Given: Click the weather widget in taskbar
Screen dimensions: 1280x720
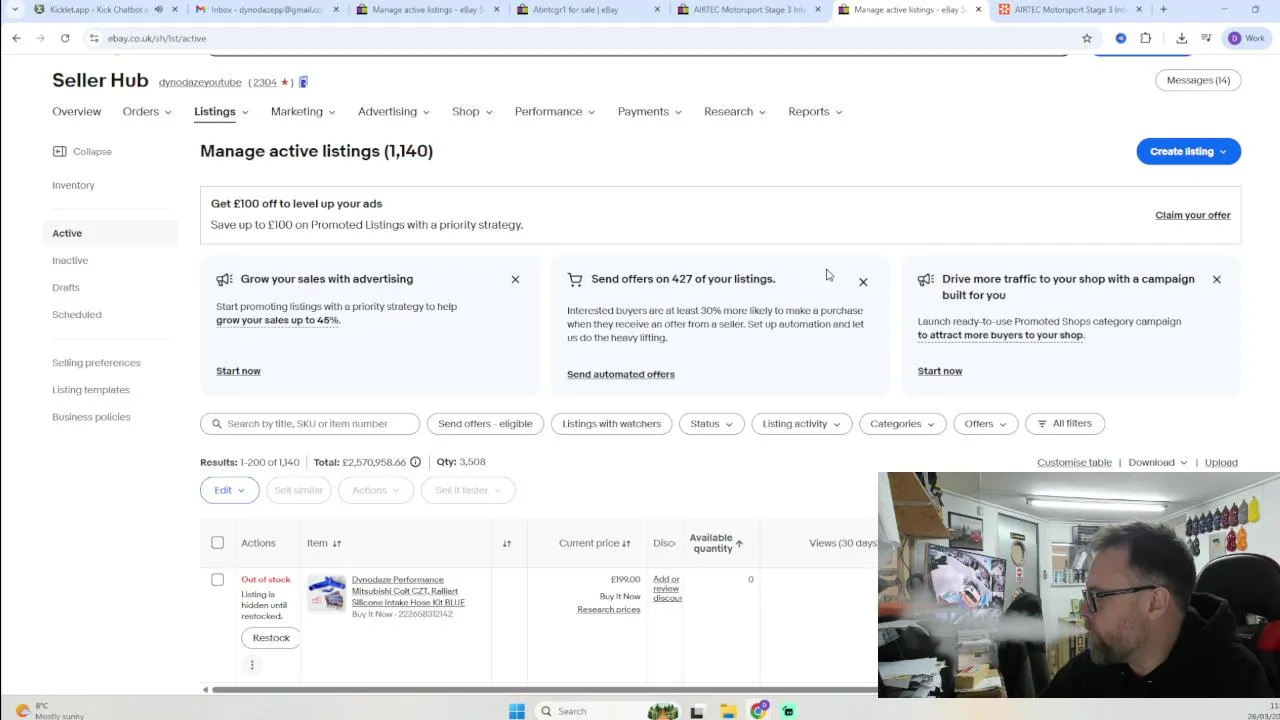Looking at the screenshot, I should coord(50,711).
